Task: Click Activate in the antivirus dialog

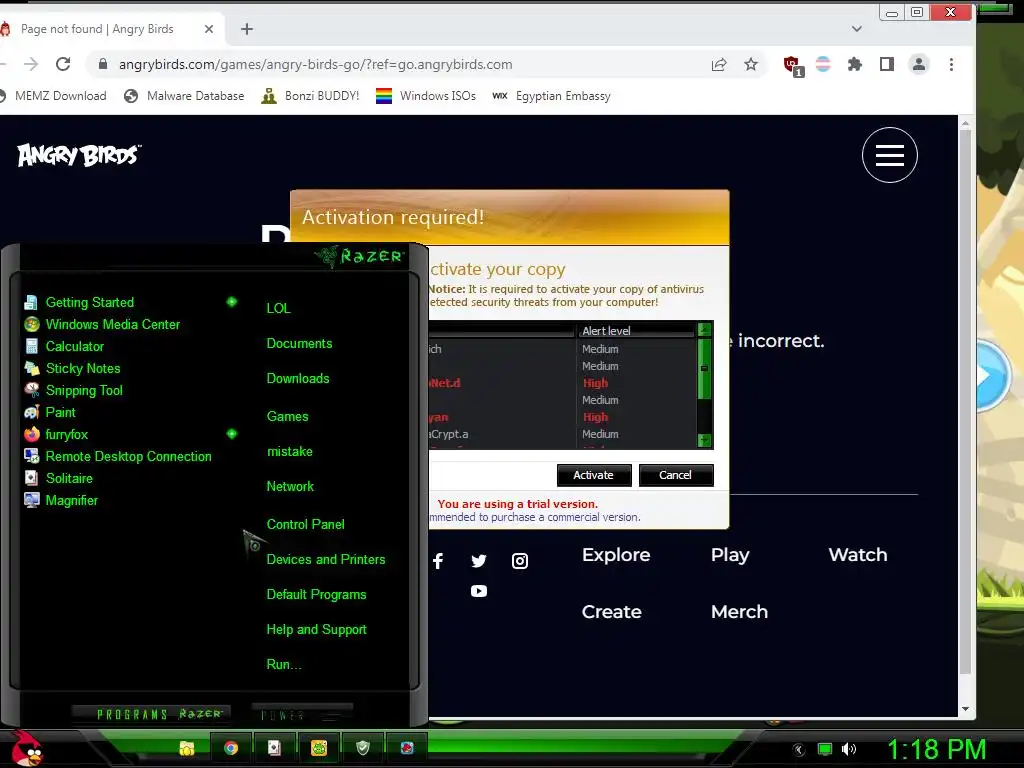Action: coord(594,475)
